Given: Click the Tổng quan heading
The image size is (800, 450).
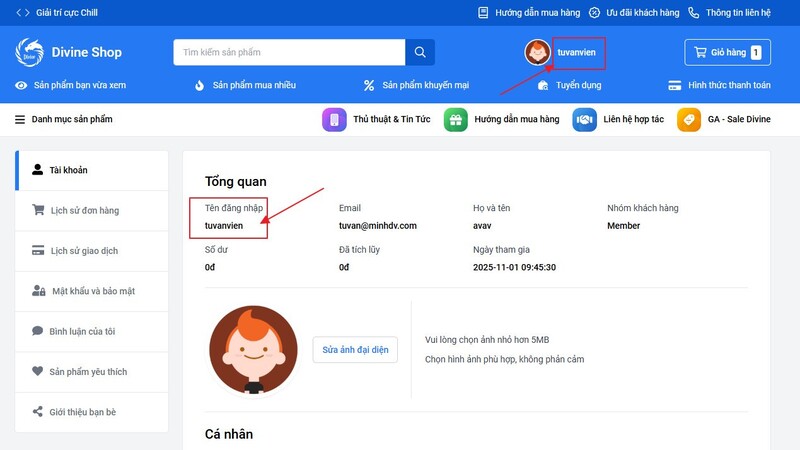Looking at the screenshot, I should [x=236, y=182].
